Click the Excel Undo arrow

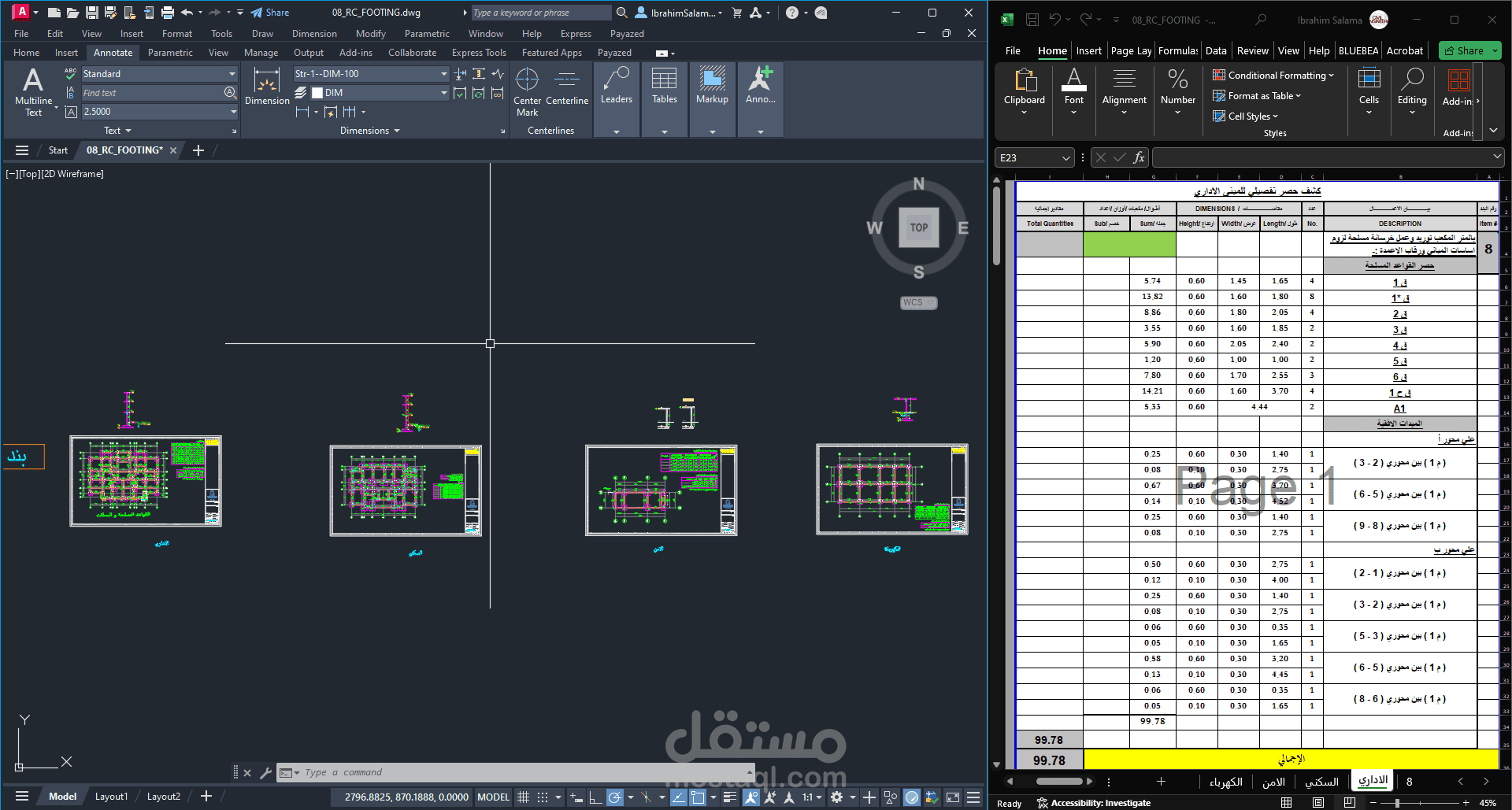click(1055, 20)
